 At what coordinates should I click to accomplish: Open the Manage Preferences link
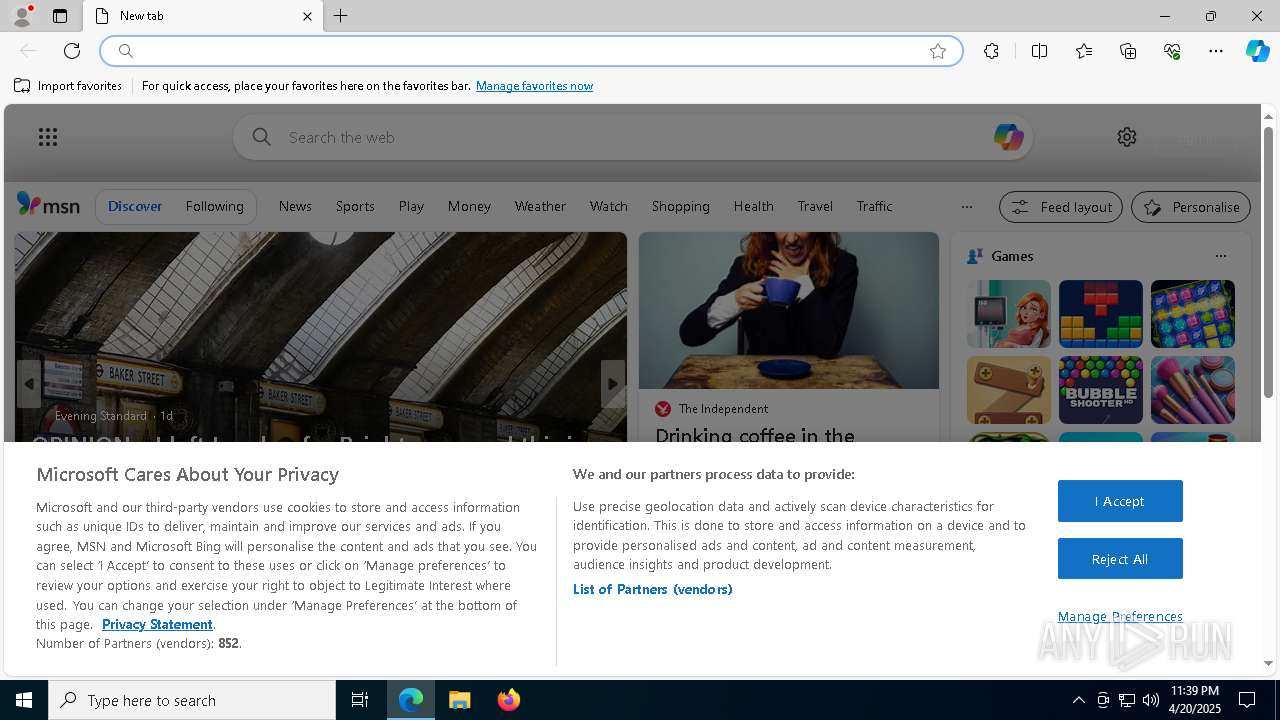pyautogui.click(x=1120, y=616)
